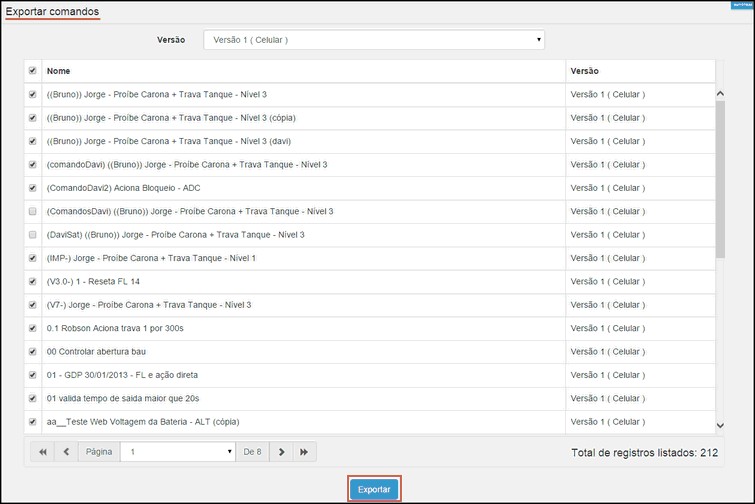755x504 pixels.
Task: Check the (ComandosDavi) Jorge command checkbox
Action: (33, 212)
